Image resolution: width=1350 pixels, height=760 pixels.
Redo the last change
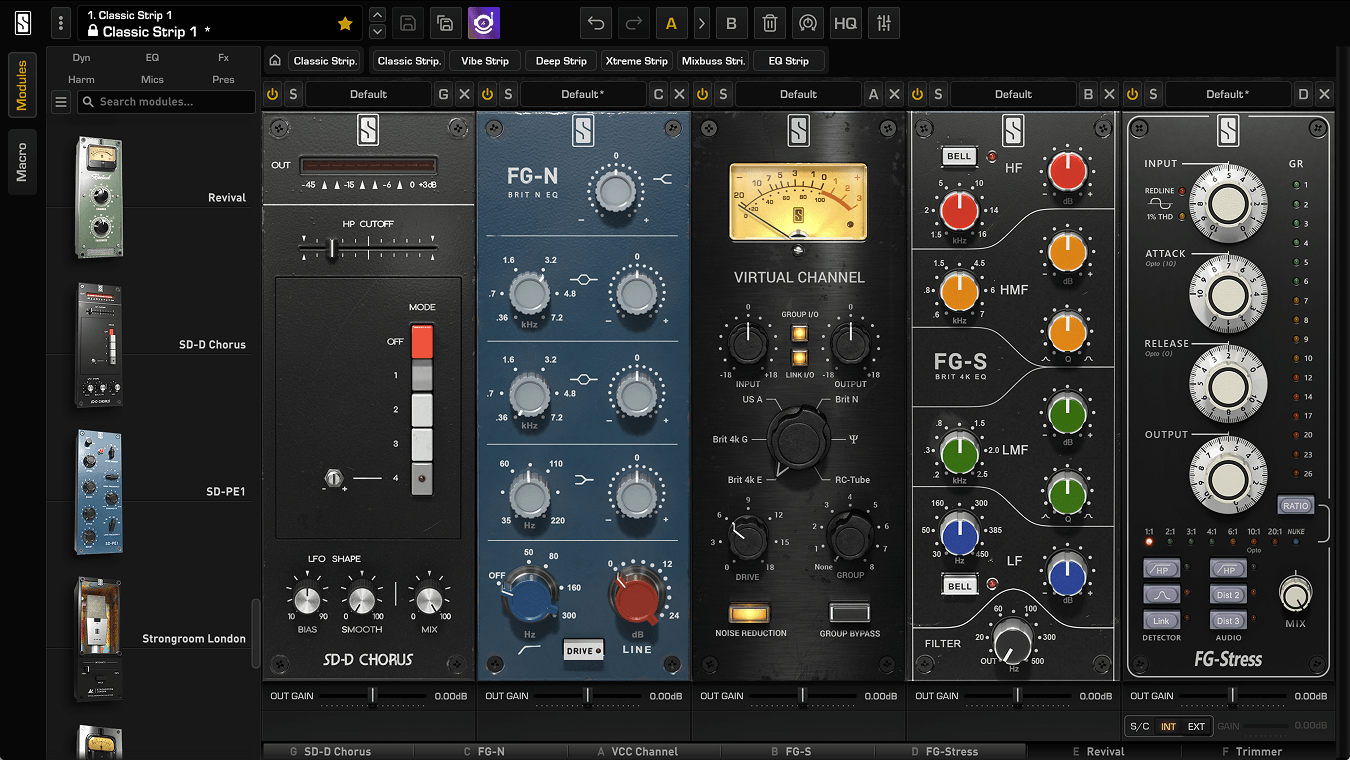pyautogui.click(x=633, y=23)
